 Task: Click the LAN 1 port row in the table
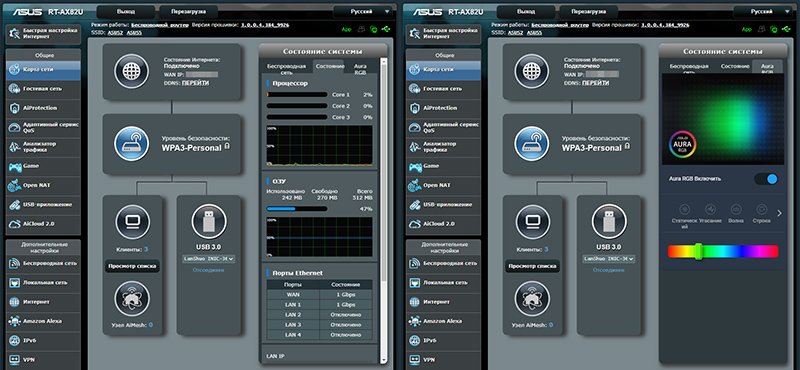[x=319, y=305]
